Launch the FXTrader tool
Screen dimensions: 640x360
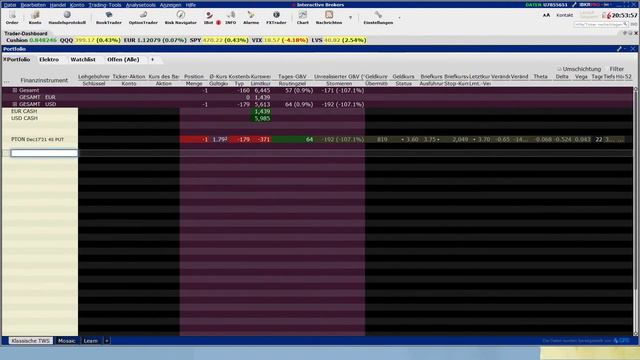[x=276, y=18]
